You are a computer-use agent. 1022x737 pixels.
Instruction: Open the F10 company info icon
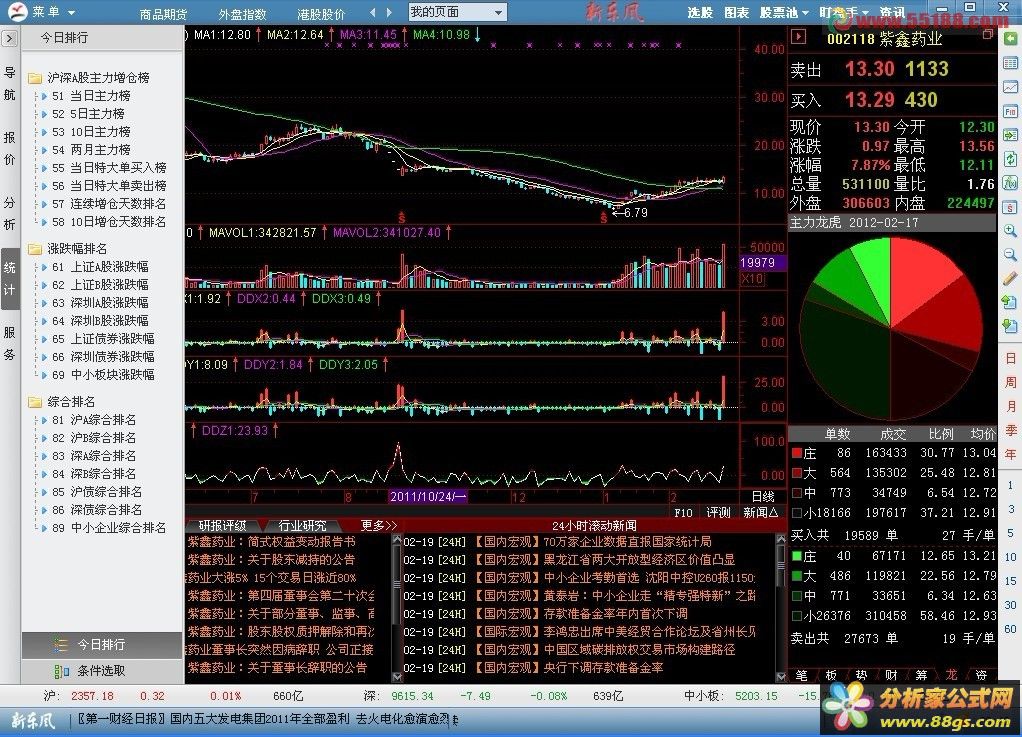click(x=1010, y=111)
